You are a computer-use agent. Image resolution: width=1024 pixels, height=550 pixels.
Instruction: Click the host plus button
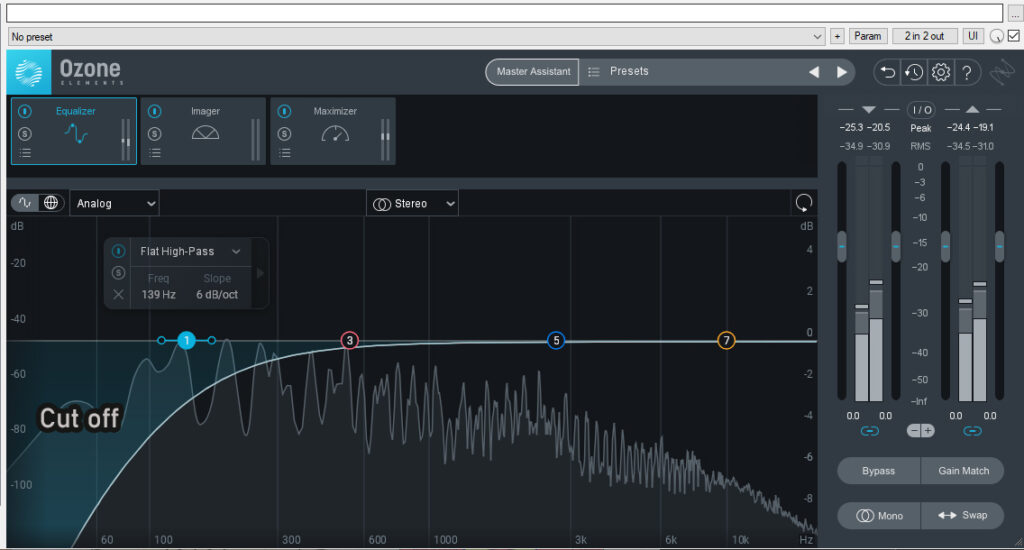(837, 37)
